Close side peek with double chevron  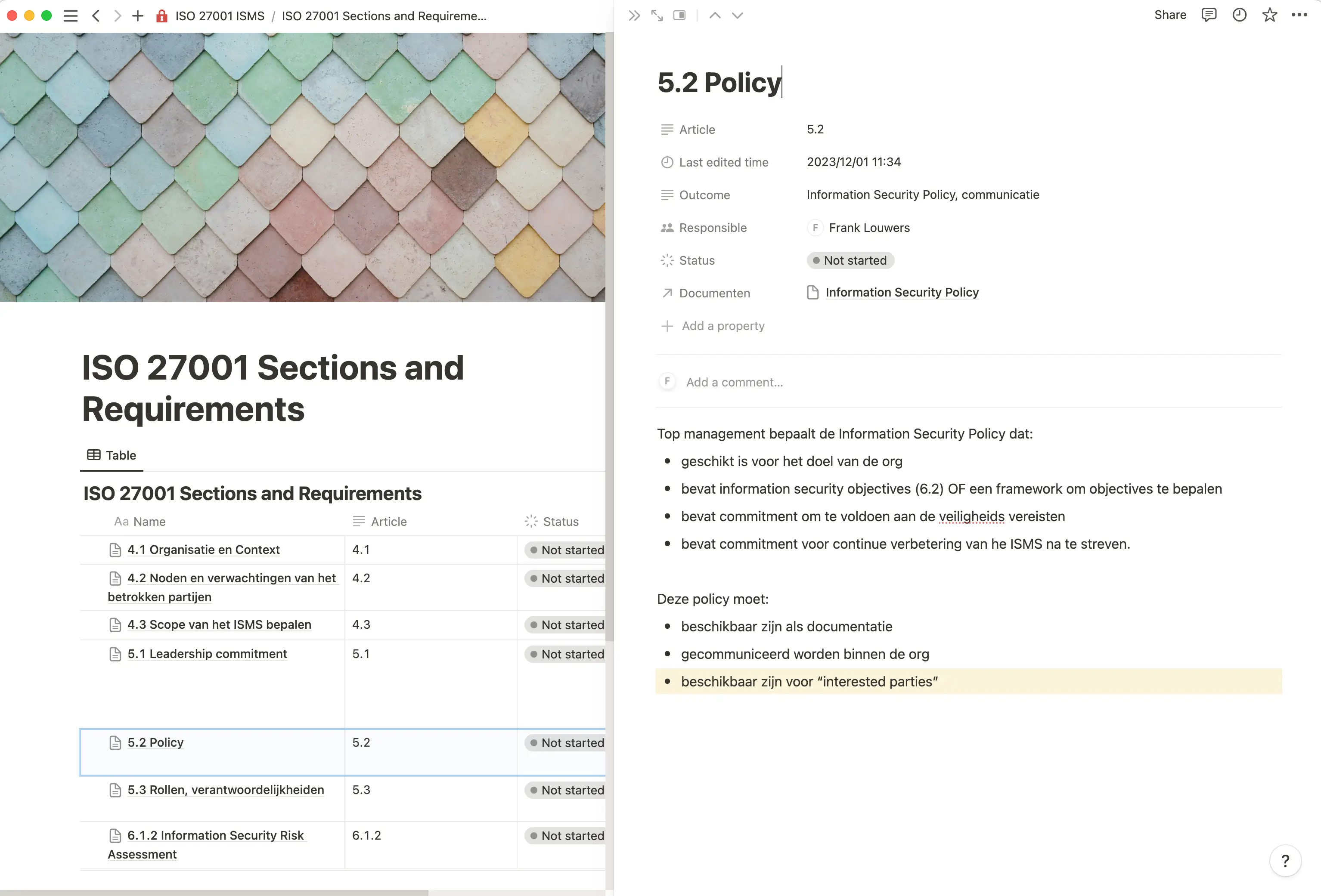[x=634, y=15]
